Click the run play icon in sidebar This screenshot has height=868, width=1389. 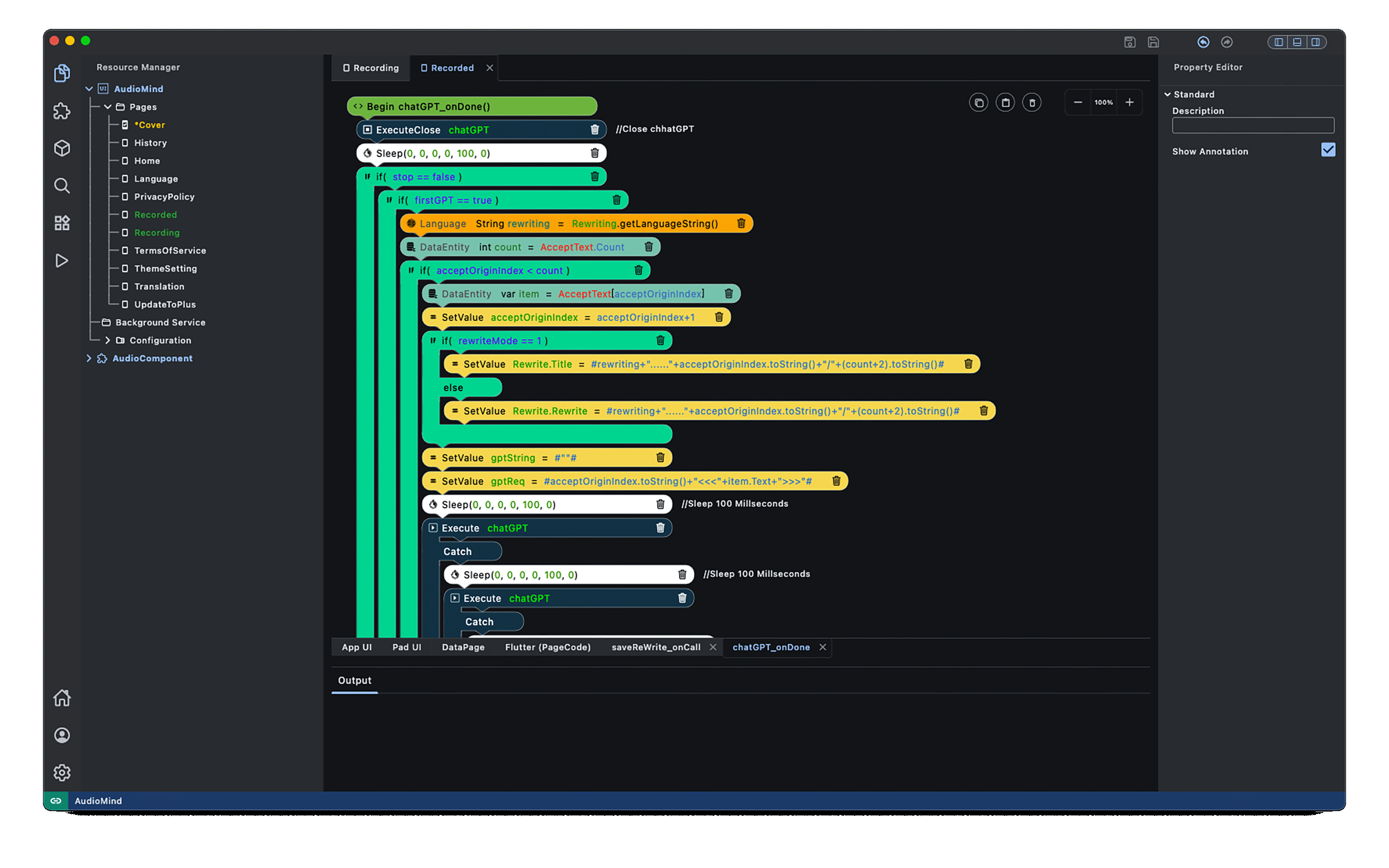pos(62,260)
